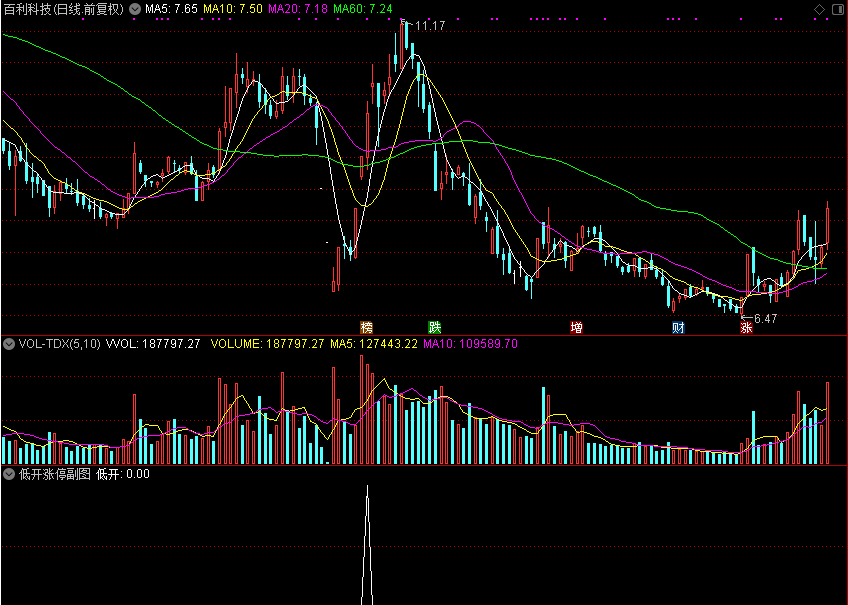Click the MA20: 7.18 label
The width and height of the screenshot is (848, 605).
(298, 9)
